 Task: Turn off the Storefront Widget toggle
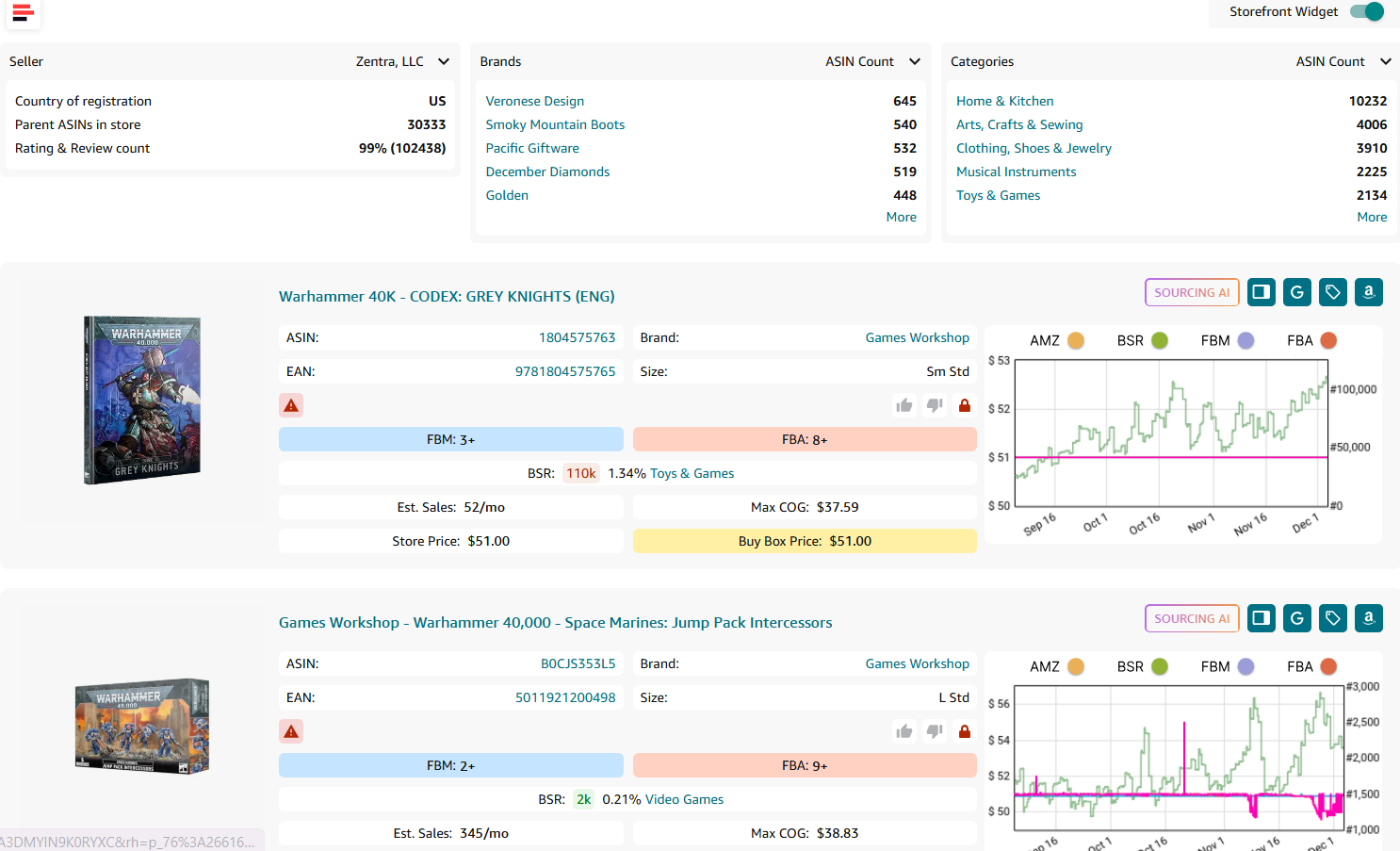click(x=1367, y=11)
